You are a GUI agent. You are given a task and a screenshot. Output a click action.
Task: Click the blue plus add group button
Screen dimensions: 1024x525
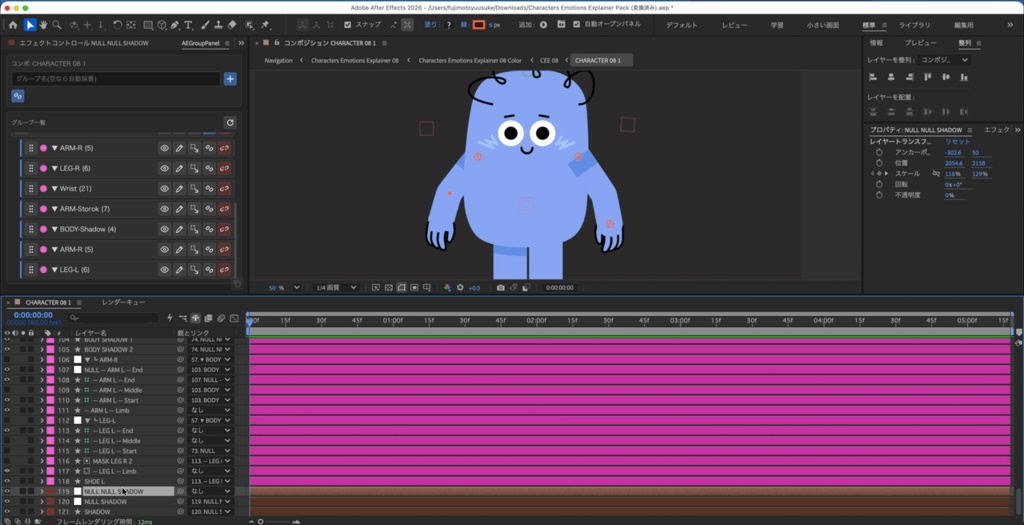[x=230, y=79]
